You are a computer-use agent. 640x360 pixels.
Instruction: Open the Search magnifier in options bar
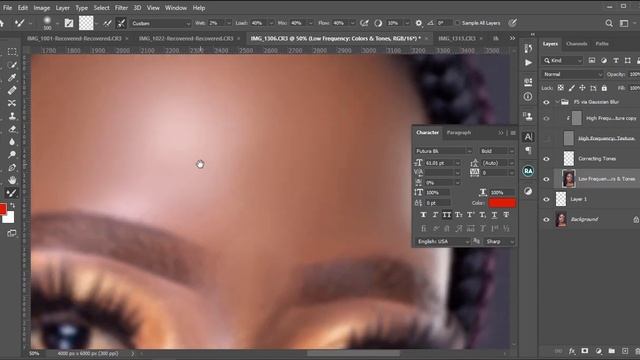[609, 23]
